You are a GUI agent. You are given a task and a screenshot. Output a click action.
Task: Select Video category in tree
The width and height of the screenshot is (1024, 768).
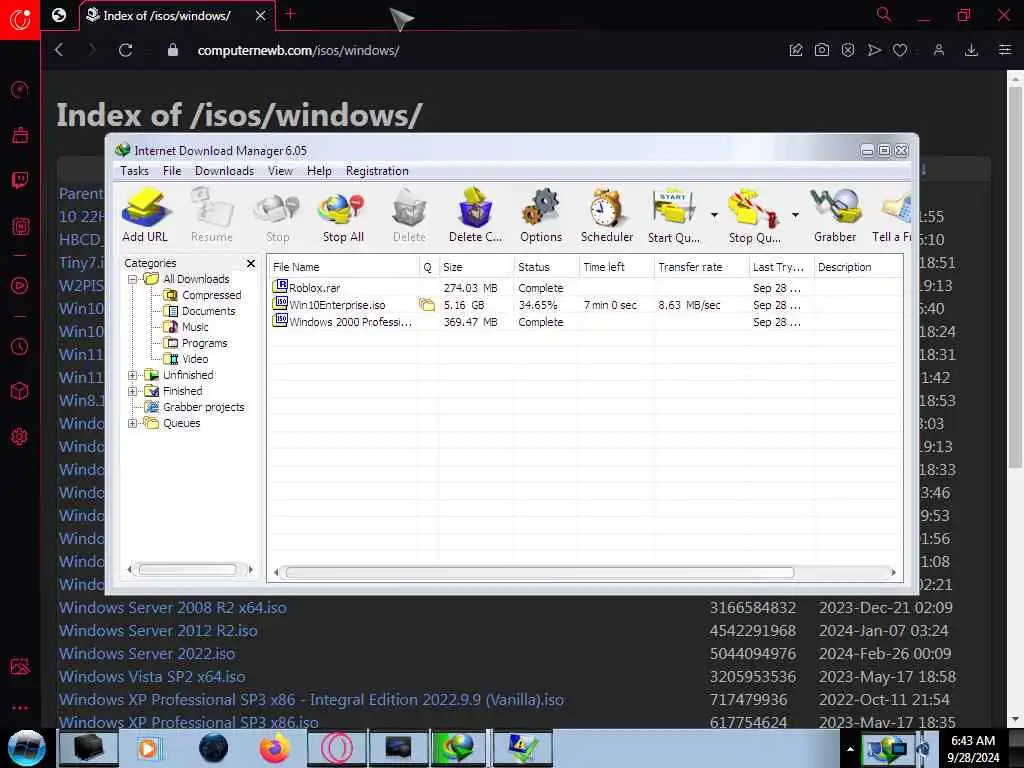(186, 359)
